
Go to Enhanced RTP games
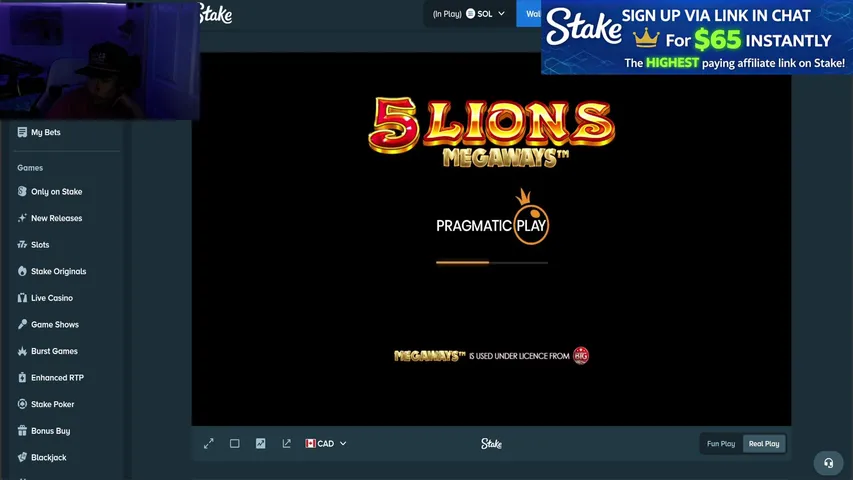[57, 378]
